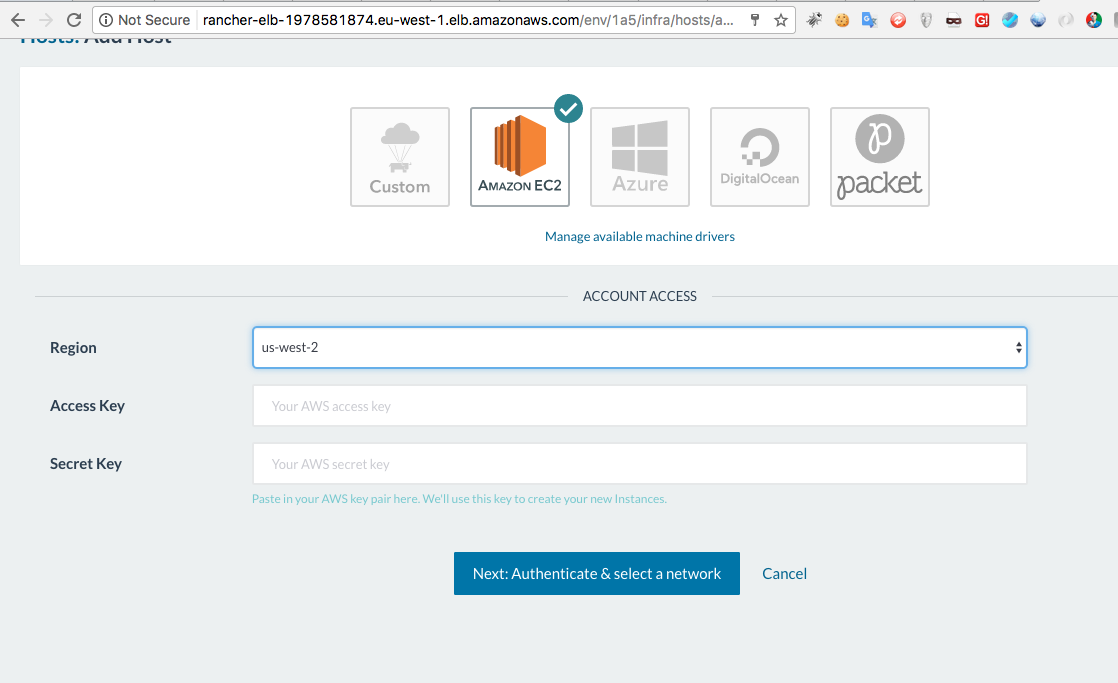The width and height of the screenshot is (1118, 683).
Task: Click the AWS access key input field
Action: pos(640,405)
